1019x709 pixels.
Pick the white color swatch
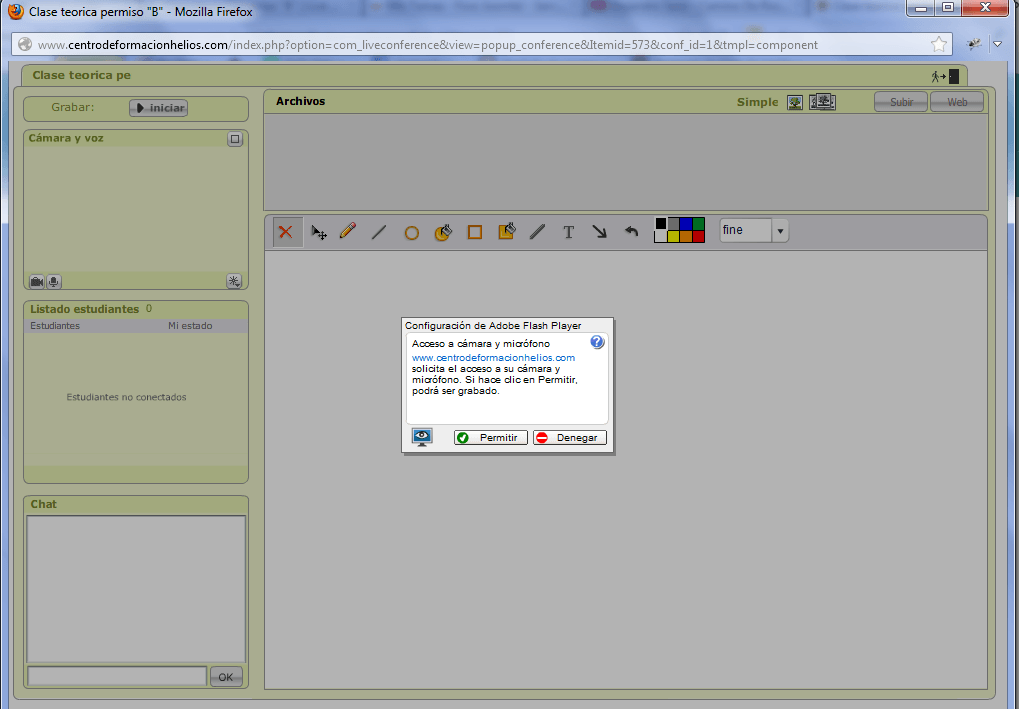[x=661, y=236]
